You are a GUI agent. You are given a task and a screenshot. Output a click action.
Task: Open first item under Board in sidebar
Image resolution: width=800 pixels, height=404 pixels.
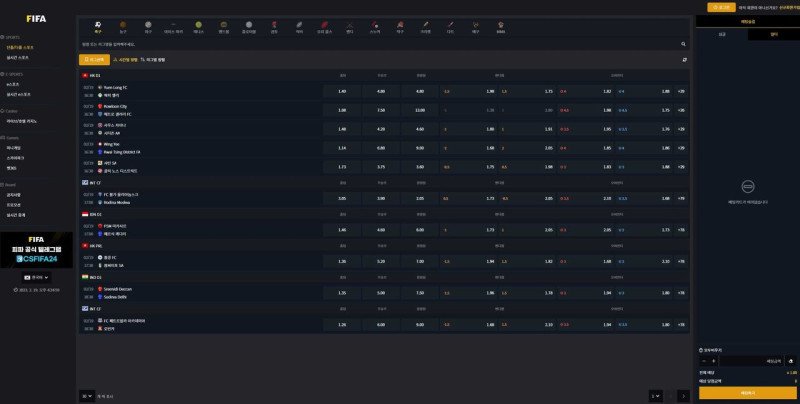pyautogui.click(x=13, y=195)
